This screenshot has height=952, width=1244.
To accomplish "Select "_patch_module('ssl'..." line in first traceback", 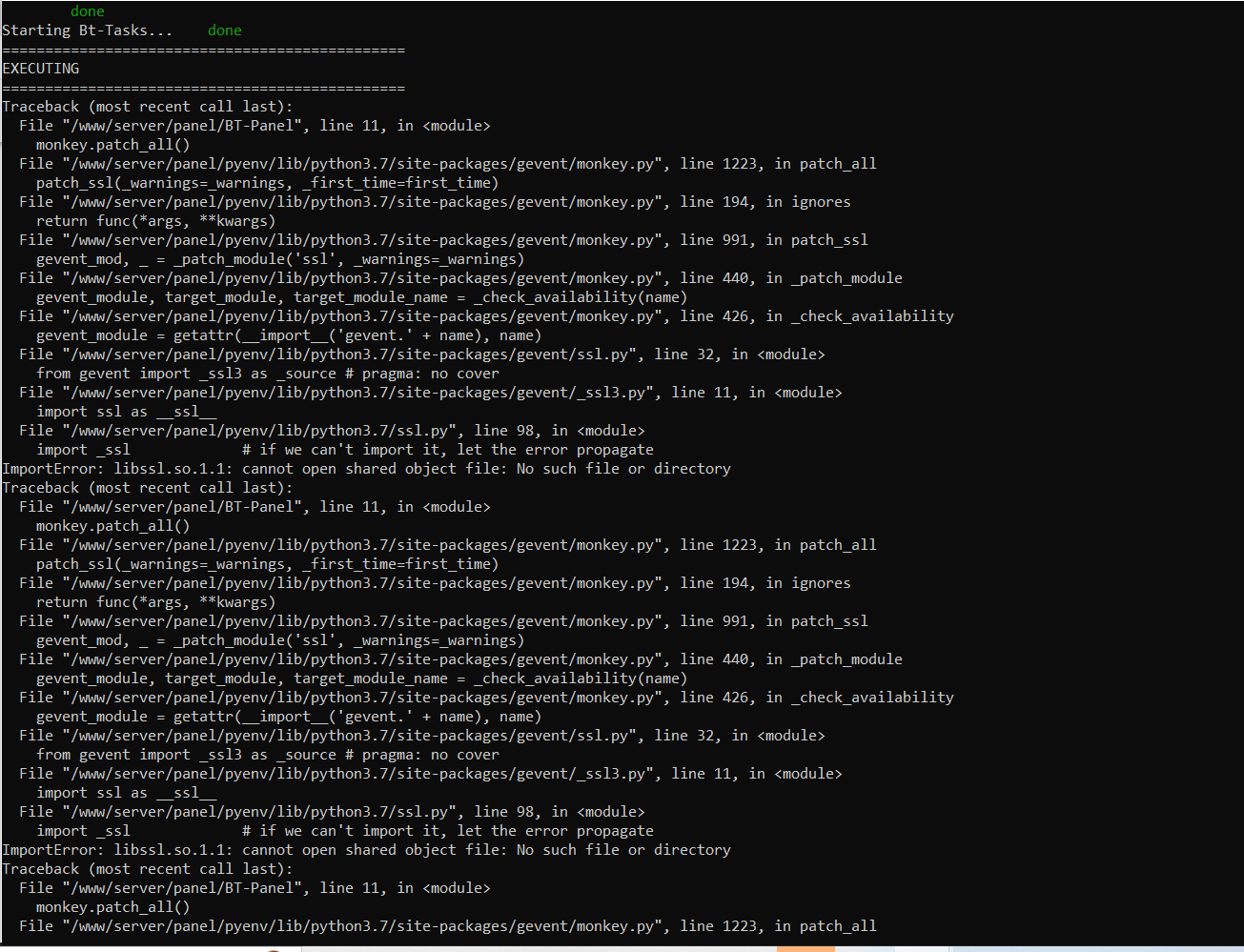I will 280,259.
